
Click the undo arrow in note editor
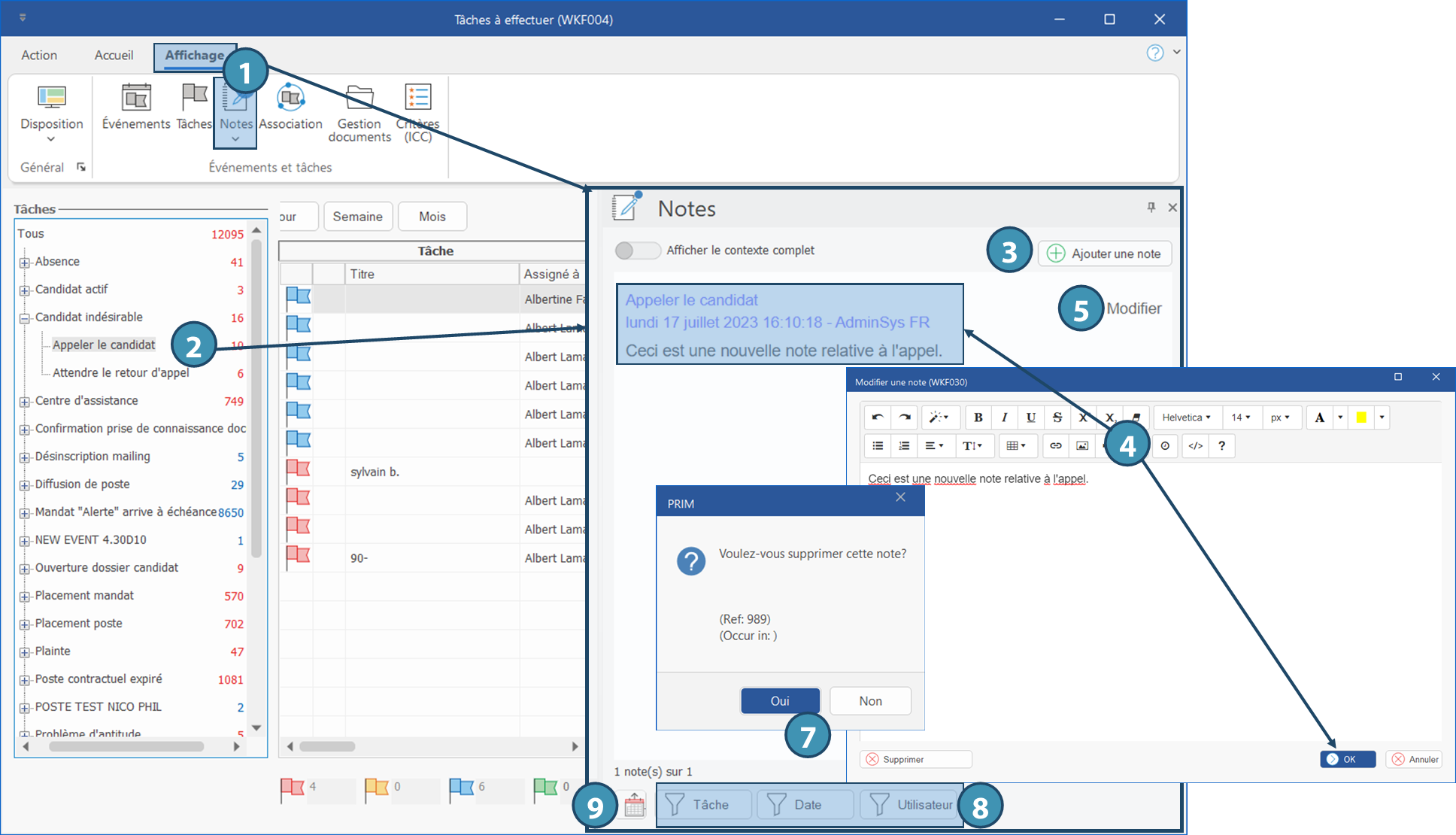click(x=877, y=417)
